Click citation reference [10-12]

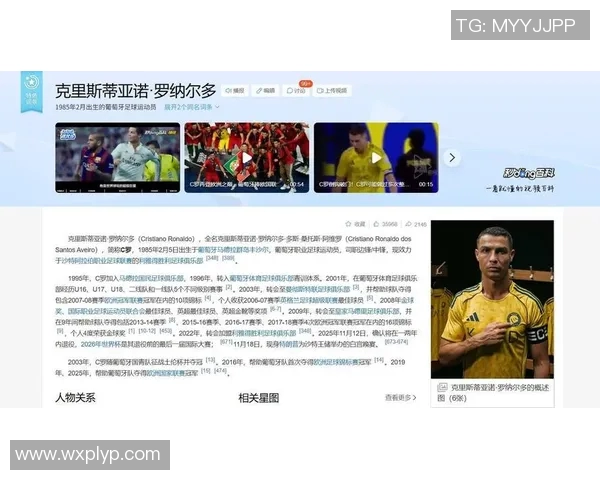pyautogui.click(x=147, y=331)
